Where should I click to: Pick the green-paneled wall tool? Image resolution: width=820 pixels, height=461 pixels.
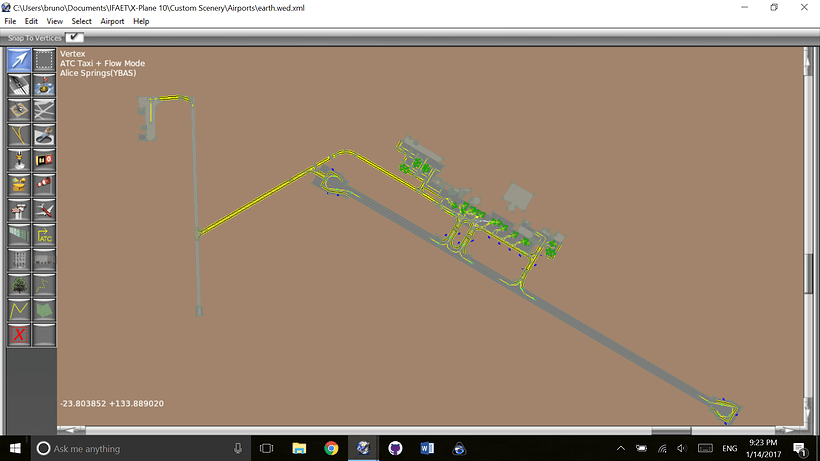[19, 235]
